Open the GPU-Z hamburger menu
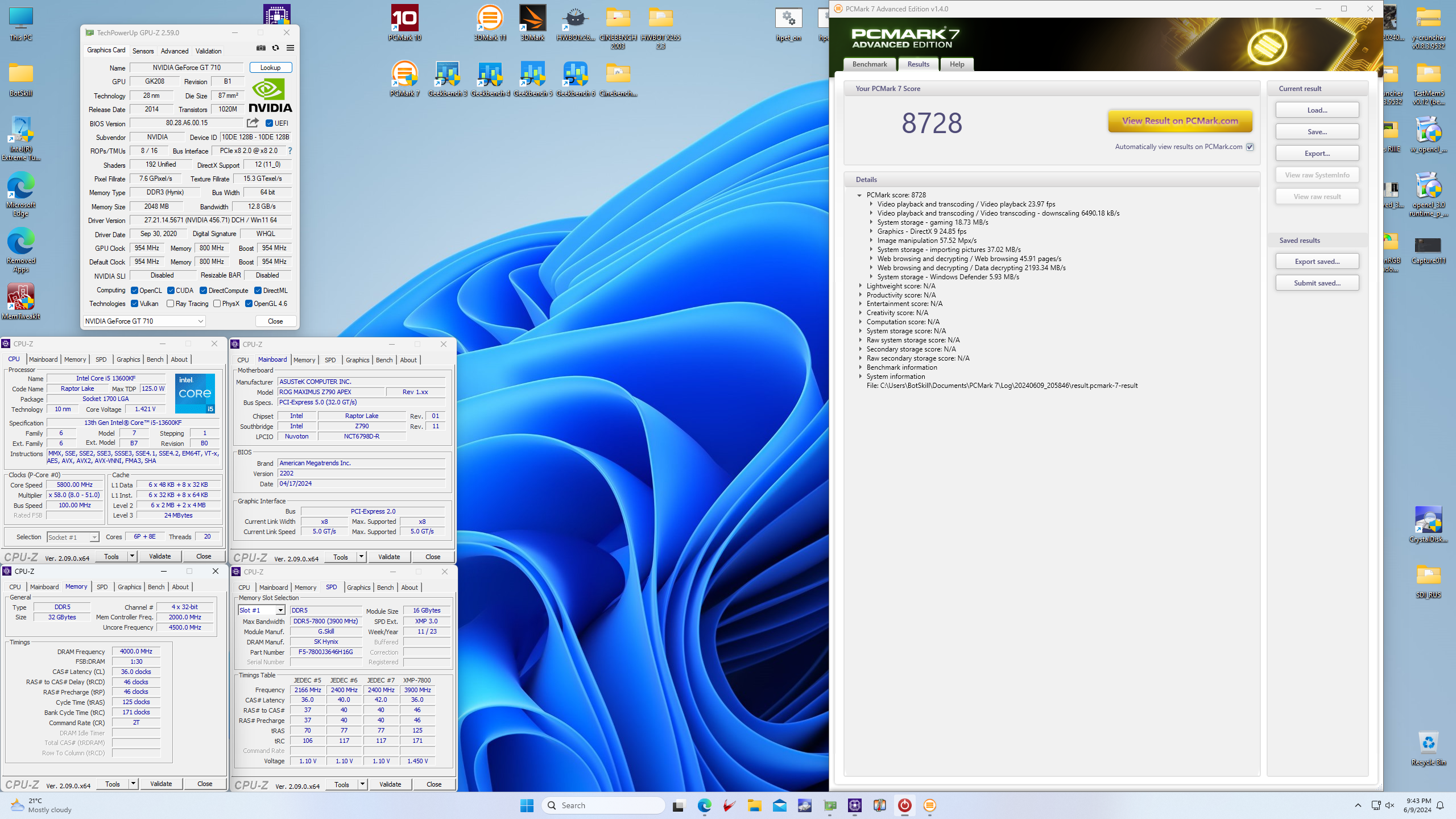 [x=290, y=48]
